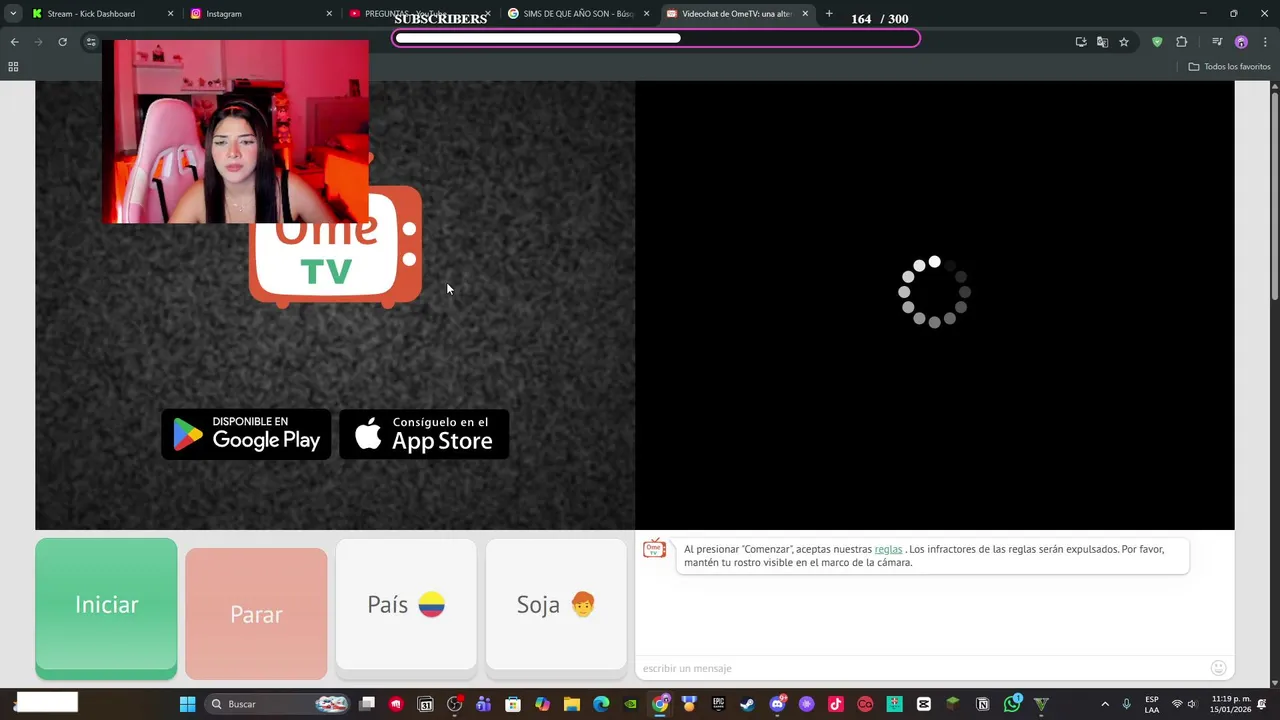Open the notifications bell icon
The height and width of the screenshot is (720, 1280).
(x=1262, y=704)
